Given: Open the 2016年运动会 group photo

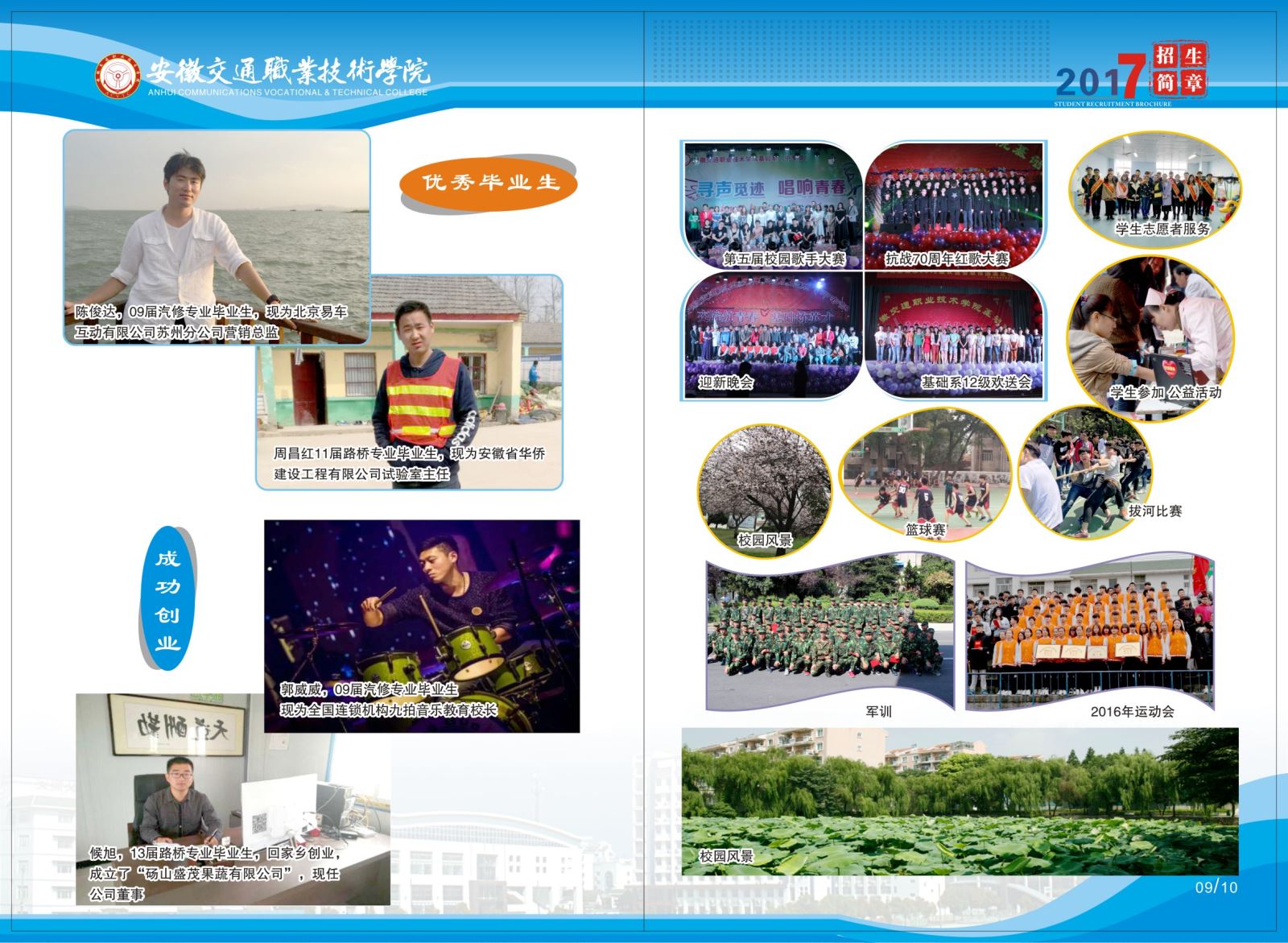Looking at the screenshot, I should tap(1089, 632).
